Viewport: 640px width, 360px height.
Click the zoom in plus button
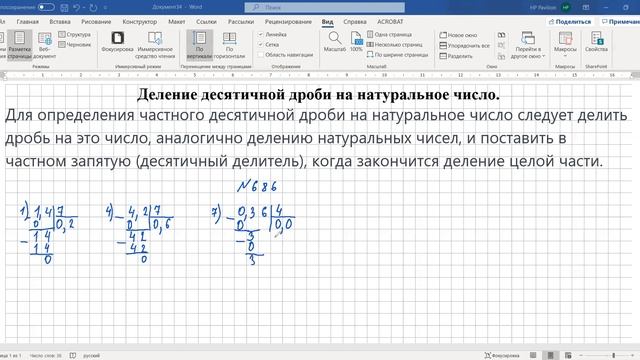click(x=633, y=356)
